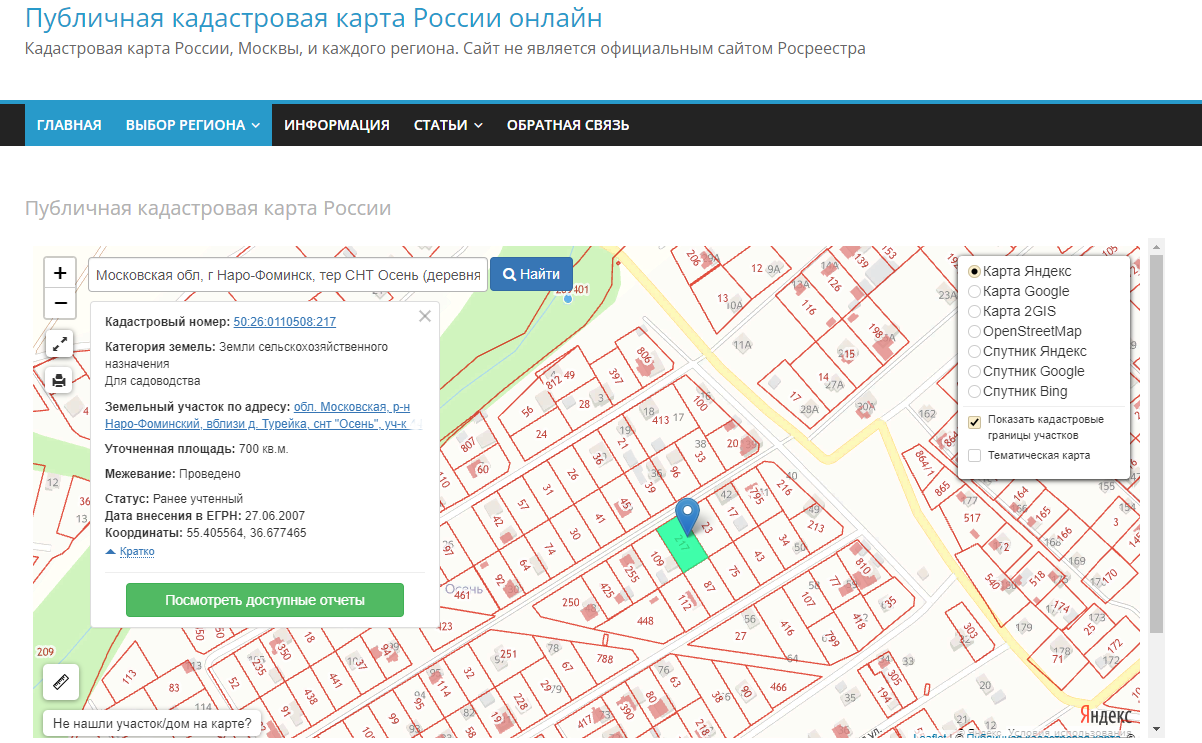Click the highlighted green parcel 217

tap(682, 546)
